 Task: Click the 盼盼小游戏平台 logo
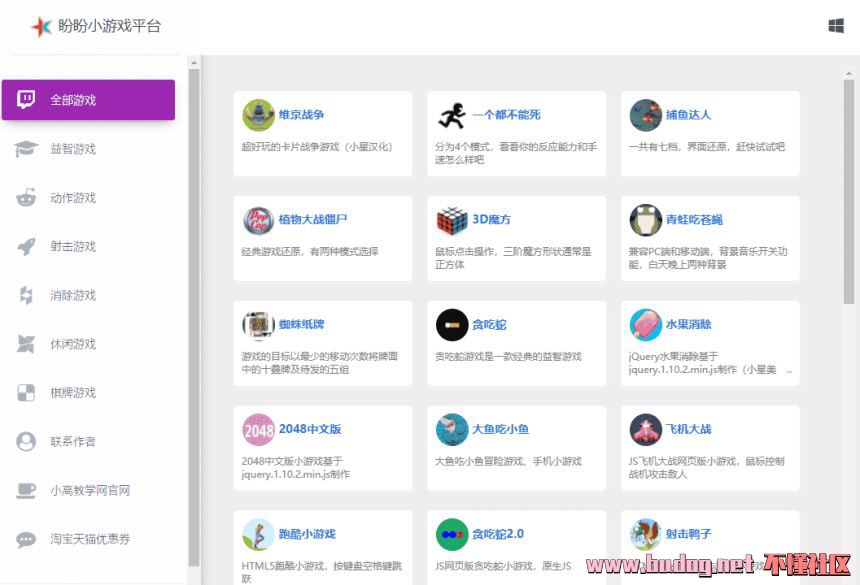click(x=96, y=27)
